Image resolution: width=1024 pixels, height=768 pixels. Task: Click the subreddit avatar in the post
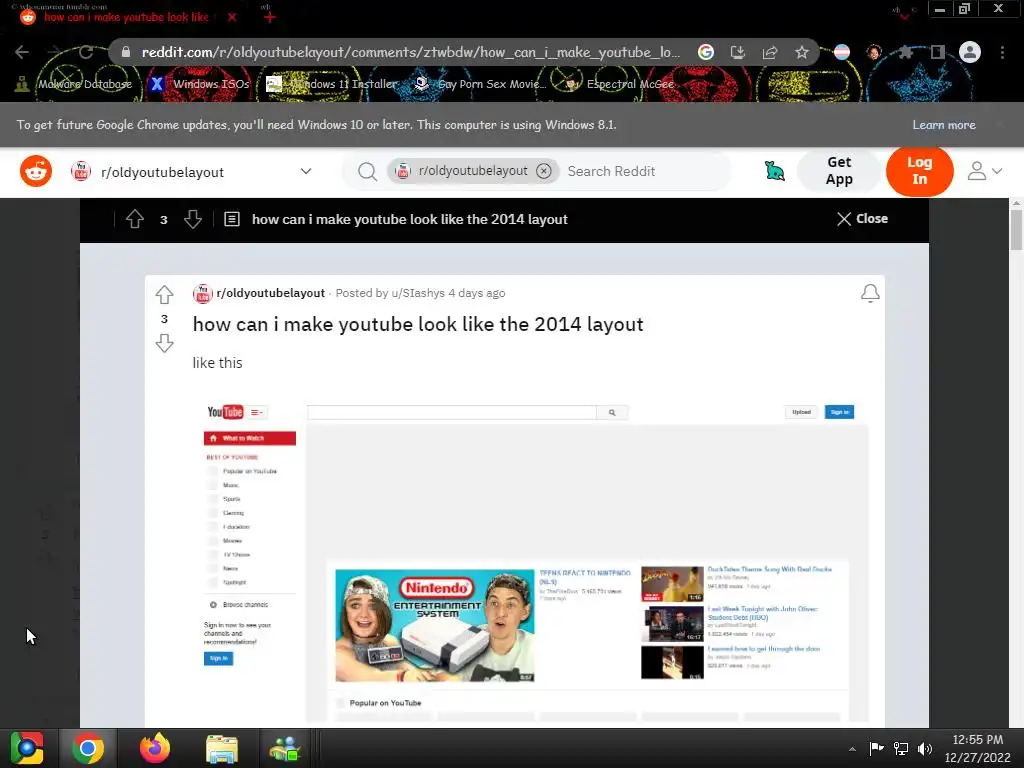coord(202,294)
